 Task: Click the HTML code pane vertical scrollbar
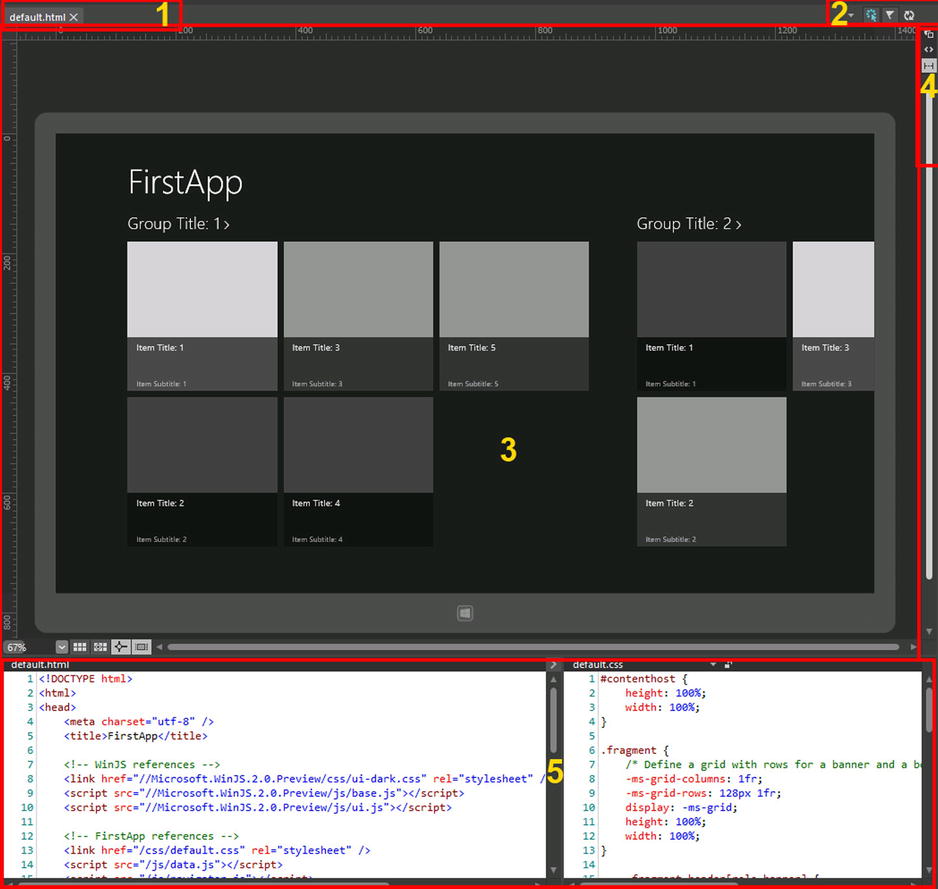tap(553, 720)
